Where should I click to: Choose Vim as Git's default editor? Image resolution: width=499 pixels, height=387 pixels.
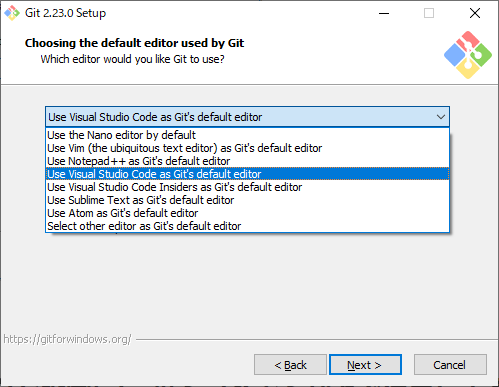[x=247, y=148]
